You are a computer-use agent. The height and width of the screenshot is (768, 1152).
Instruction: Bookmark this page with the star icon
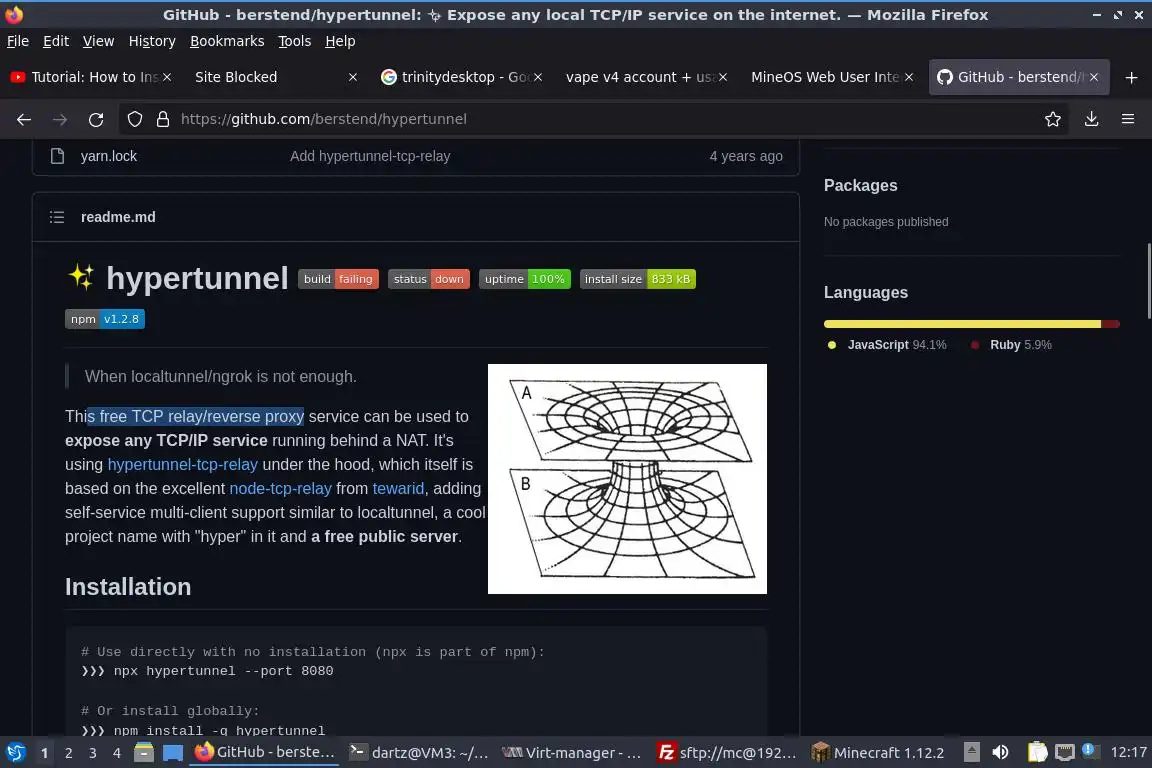pyautogui.click(x=1053, y=119)
